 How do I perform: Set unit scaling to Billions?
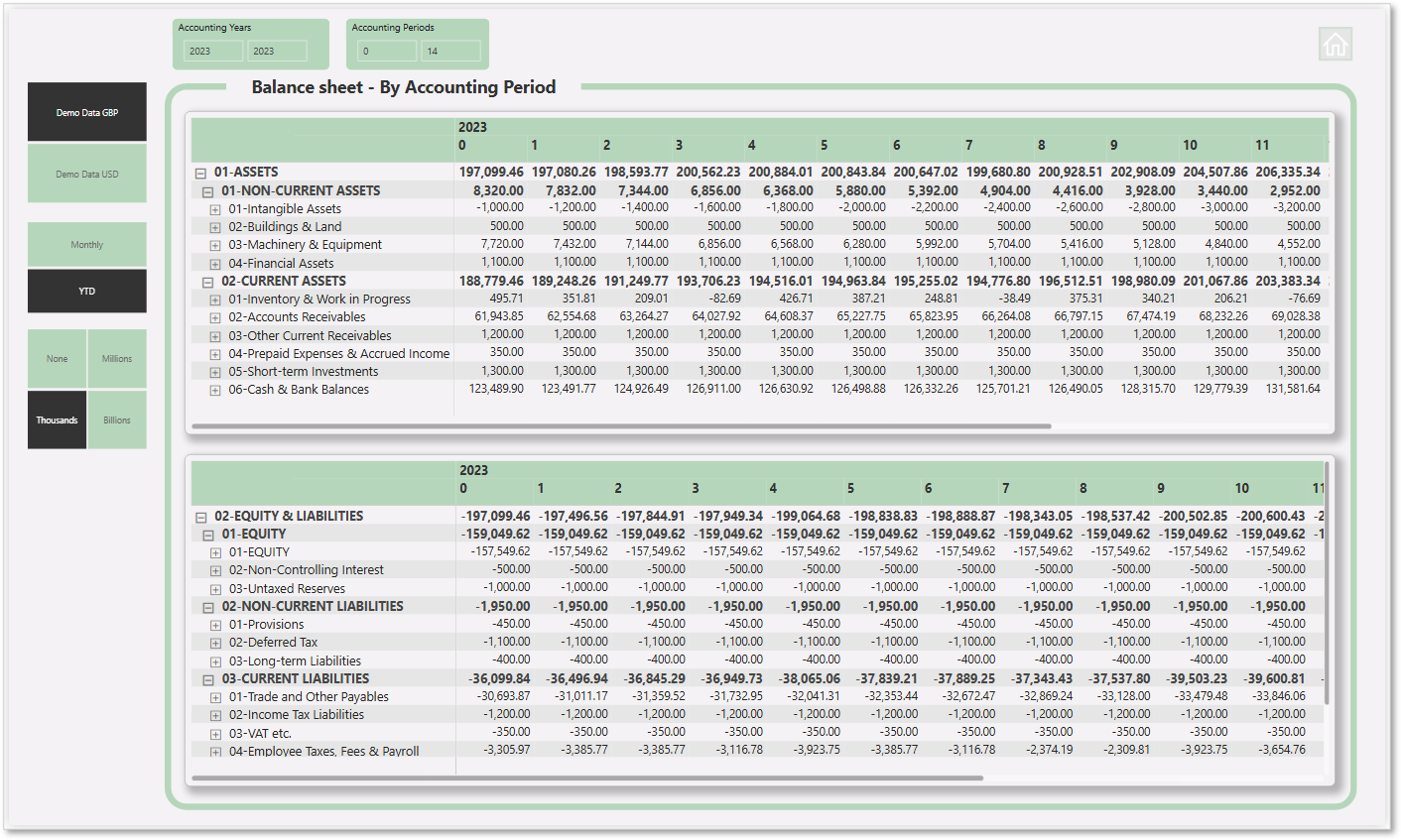117,420
